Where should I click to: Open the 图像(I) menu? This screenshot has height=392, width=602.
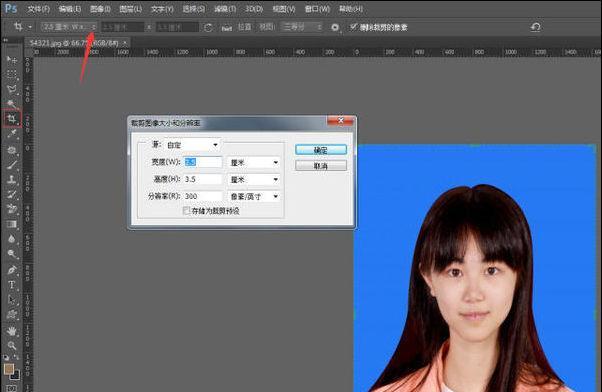(x=100, y=9)
